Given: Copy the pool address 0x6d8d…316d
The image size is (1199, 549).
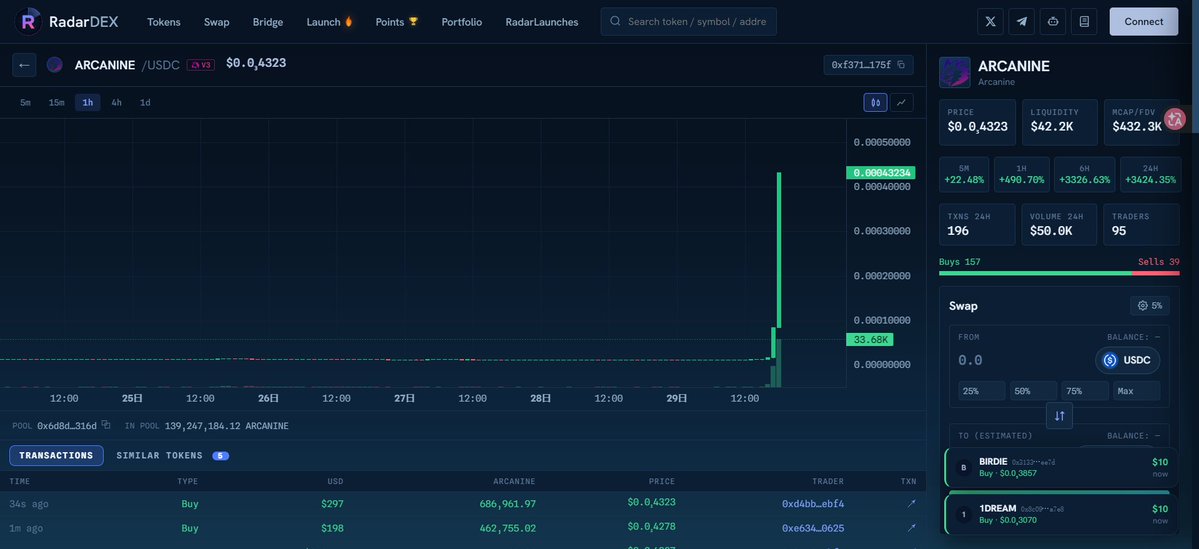Looking at the screenshot, I should (x=106, y=425).
